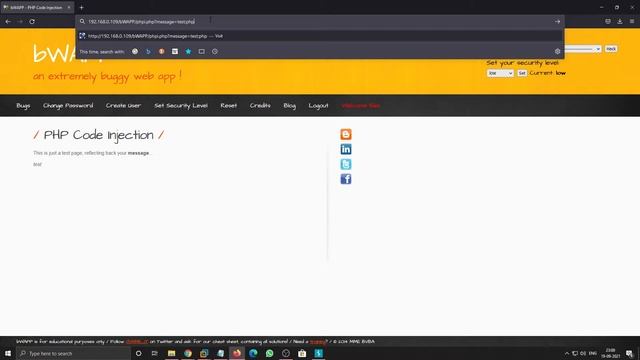Open the LinkedIn social icon

pyautogui.click(x=346, y=149)
